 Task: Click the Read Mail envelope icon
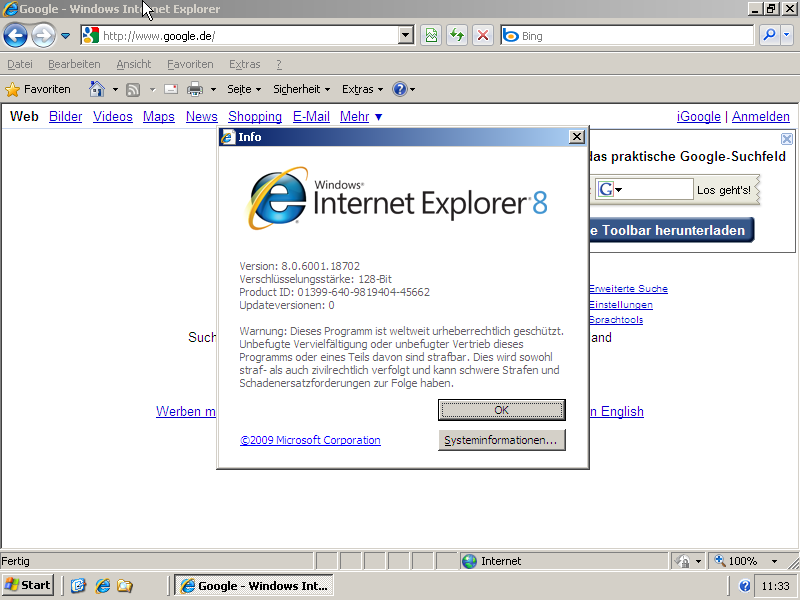point(171,89)
